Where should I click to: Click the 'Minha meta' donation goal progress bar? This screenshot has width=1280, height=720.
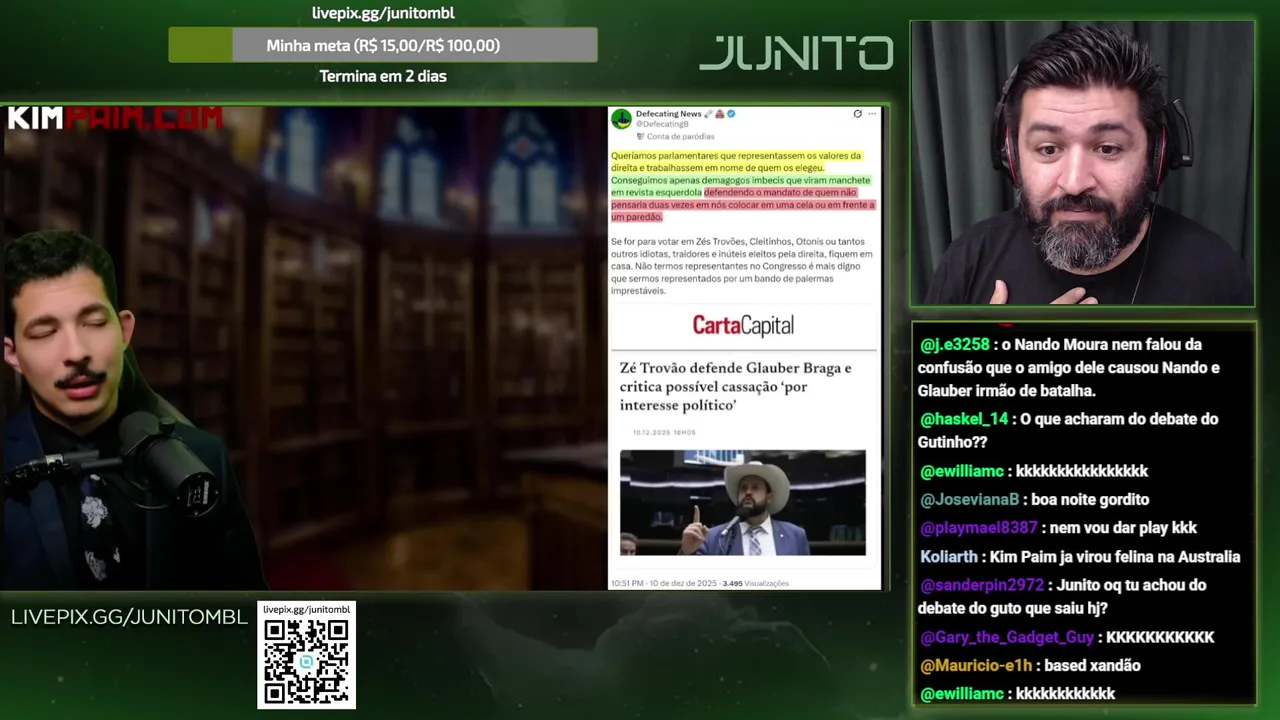tap(383, 45)
